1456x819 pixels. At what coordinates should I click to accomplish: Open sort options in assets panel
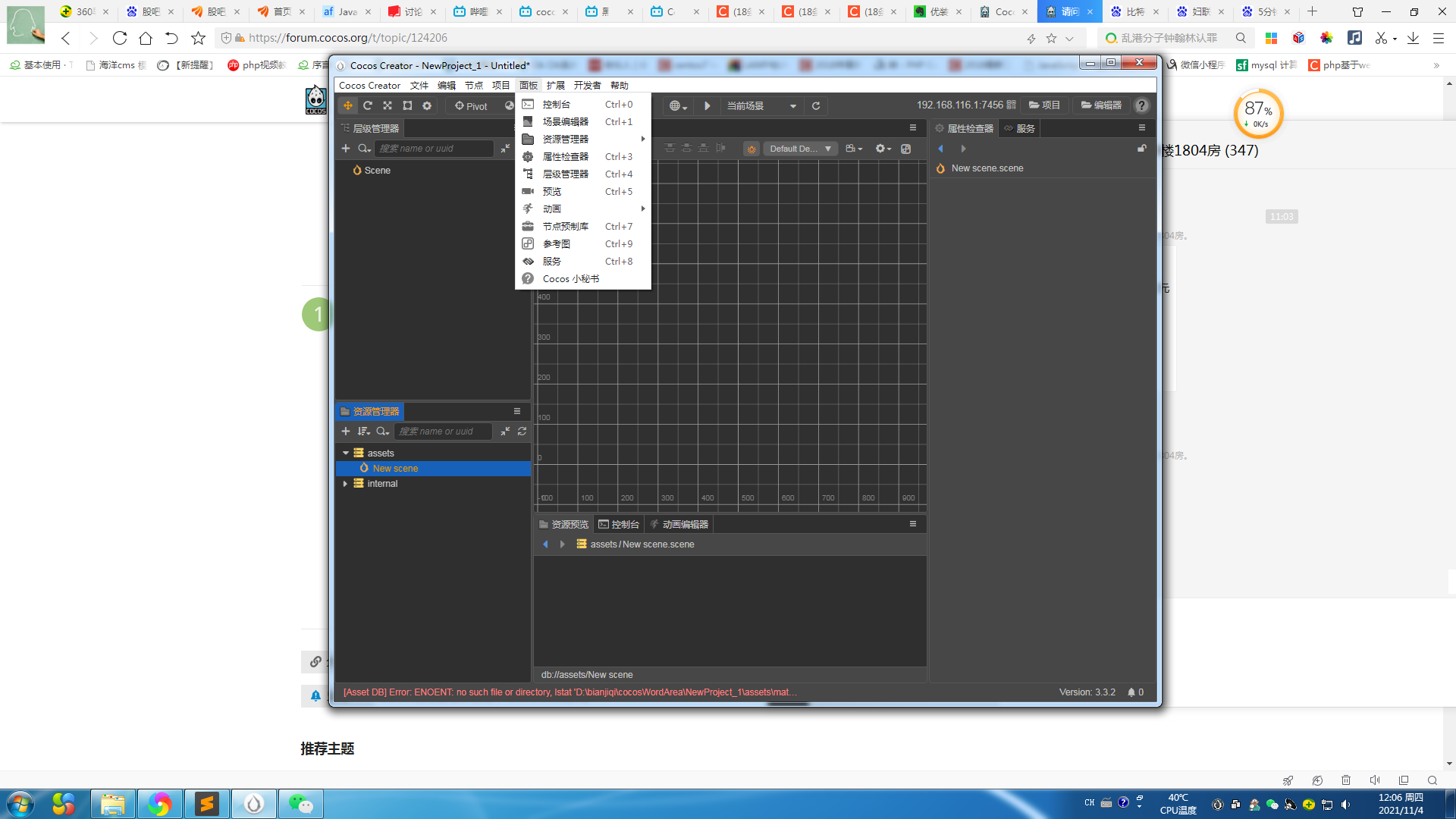[364, 431]
